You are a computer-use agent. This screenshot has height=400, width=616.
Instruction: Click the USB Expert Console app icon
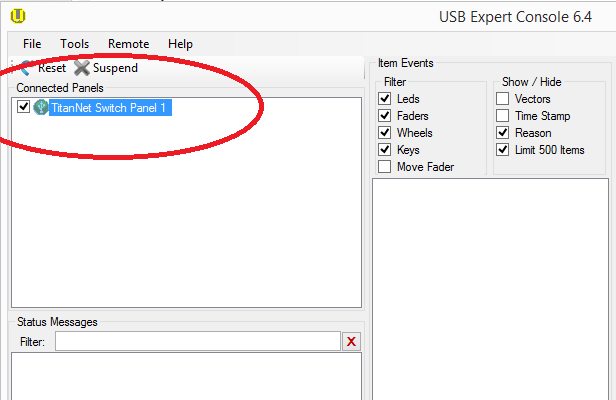(x=18, y=16)
